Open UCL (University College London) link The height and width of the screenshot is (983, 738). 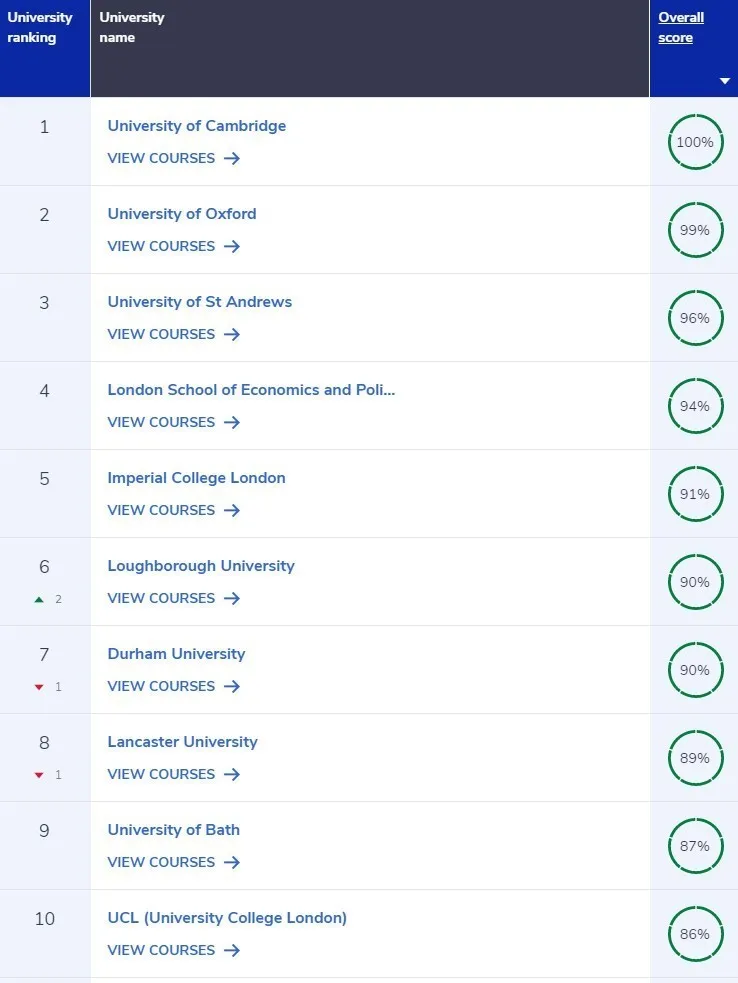[227, 918]
